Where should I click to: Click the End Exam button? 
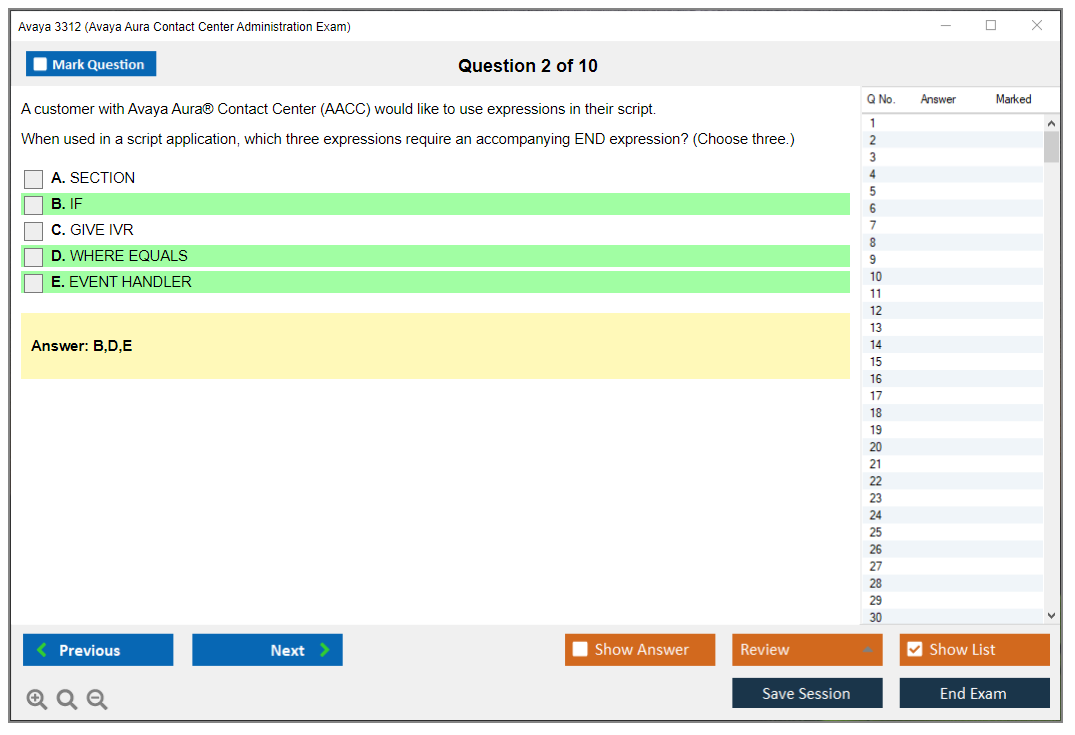(973, 693)
